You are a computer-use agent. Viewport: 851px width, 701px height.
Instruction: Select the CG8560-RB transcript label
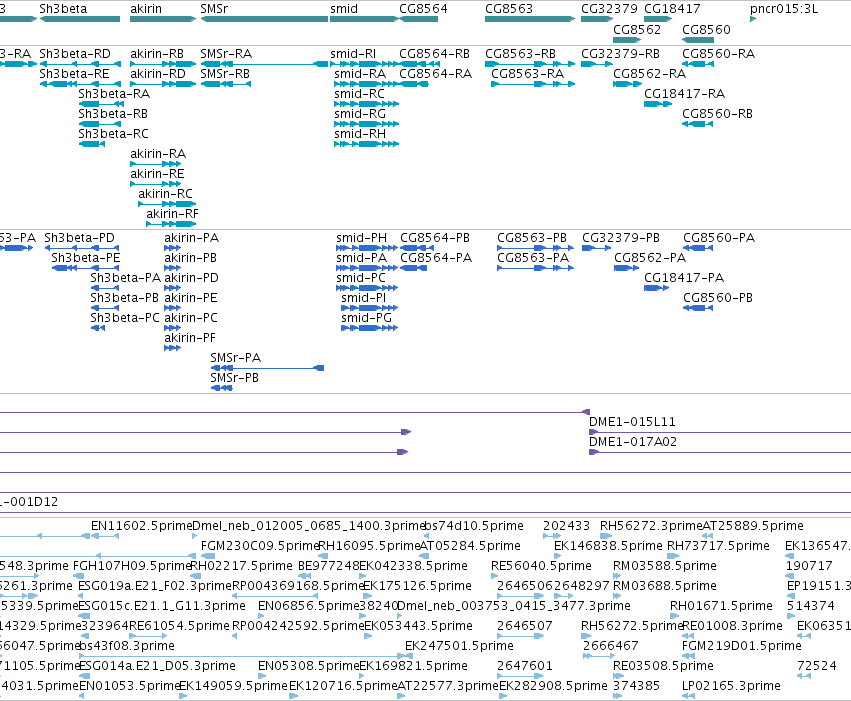coord(717,113)
